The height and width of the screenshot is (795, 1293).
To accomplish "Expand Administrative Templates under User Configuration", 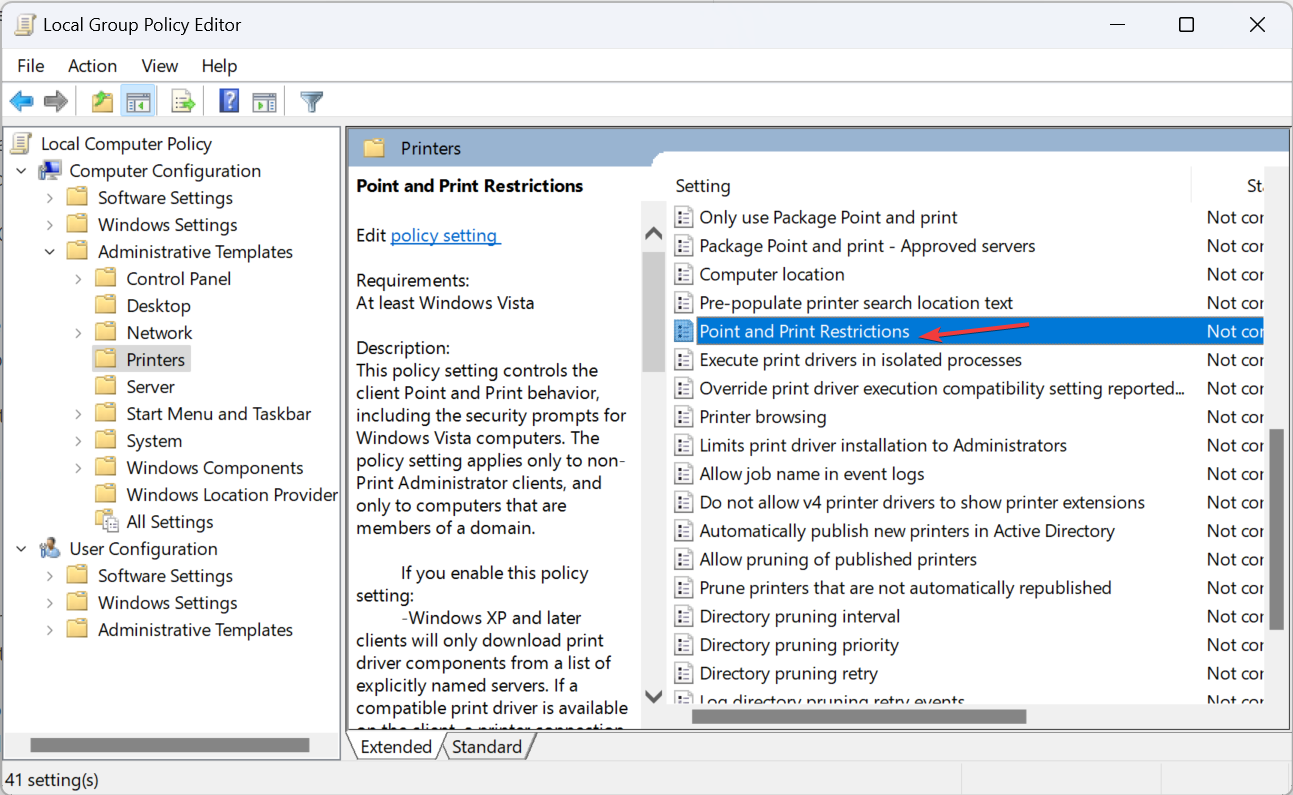I will click(50, 630).
